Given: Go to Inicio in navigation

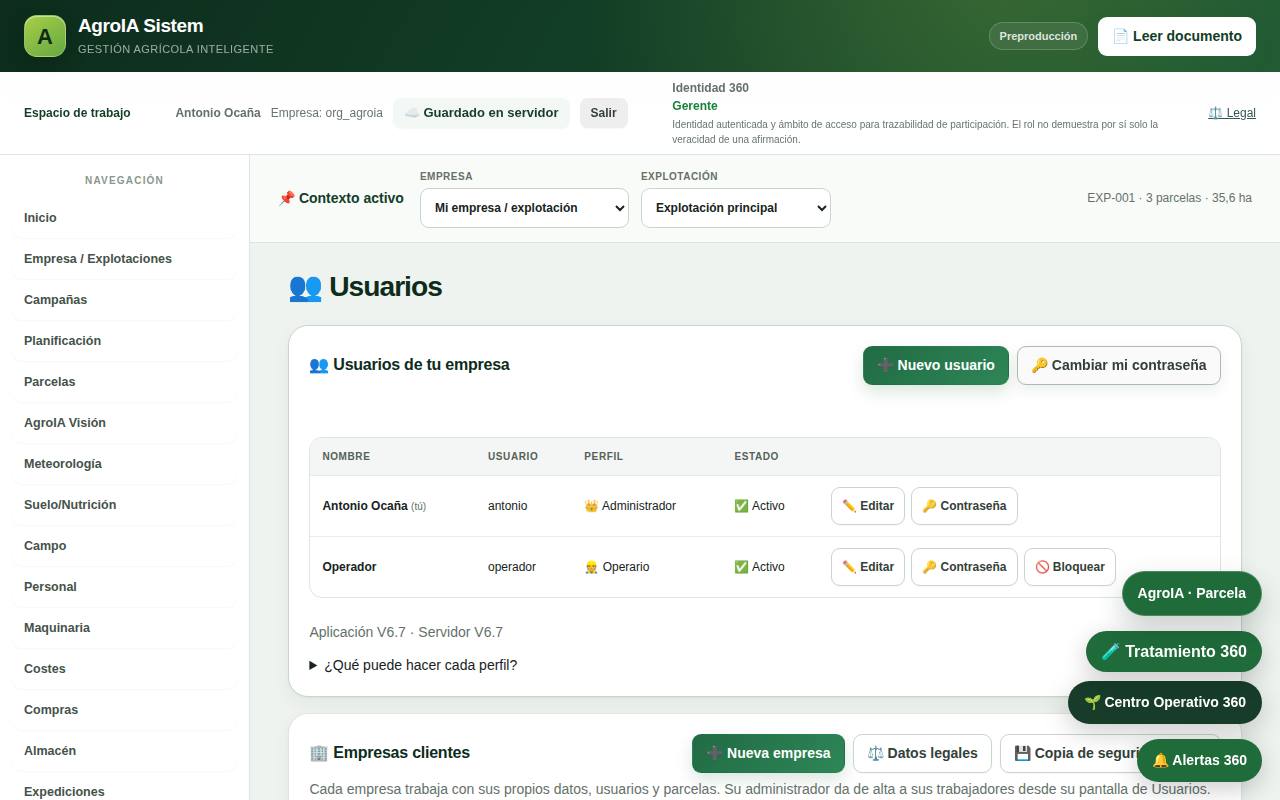Looking at the screenshot, I should (x=124, y=218).
